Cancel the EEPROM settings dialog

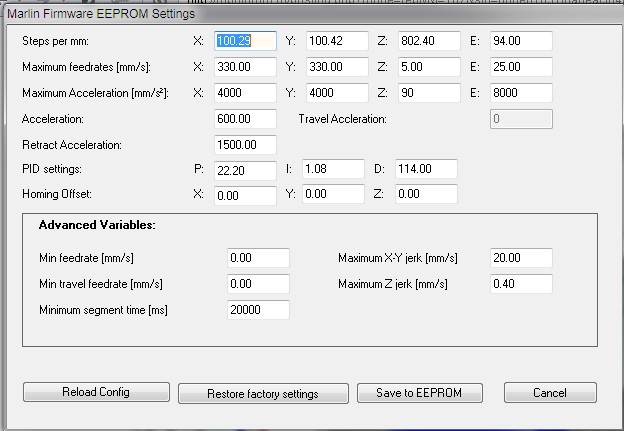(x=550, y=392)
